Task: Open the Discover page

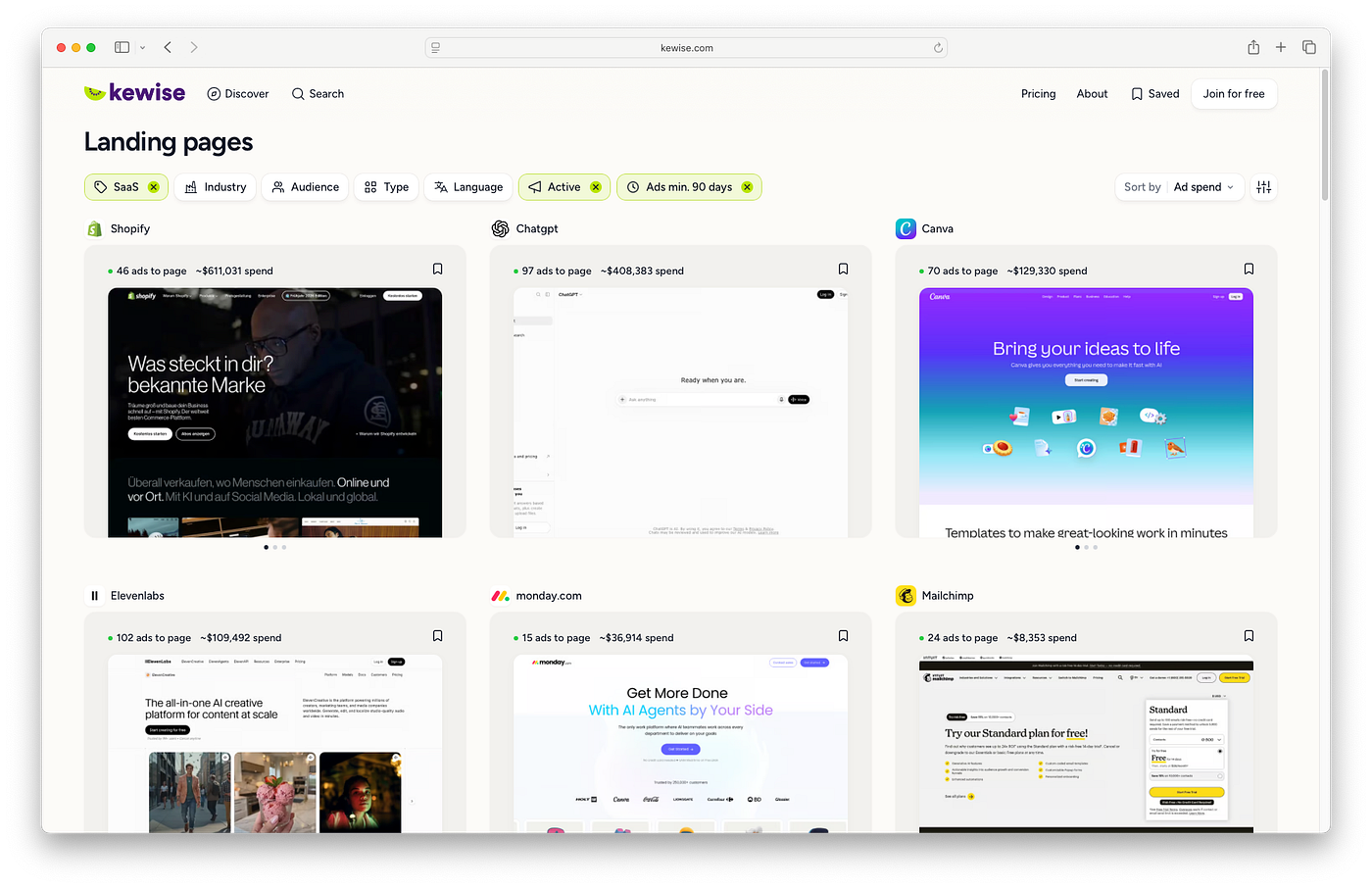Action: click(238, 94)
